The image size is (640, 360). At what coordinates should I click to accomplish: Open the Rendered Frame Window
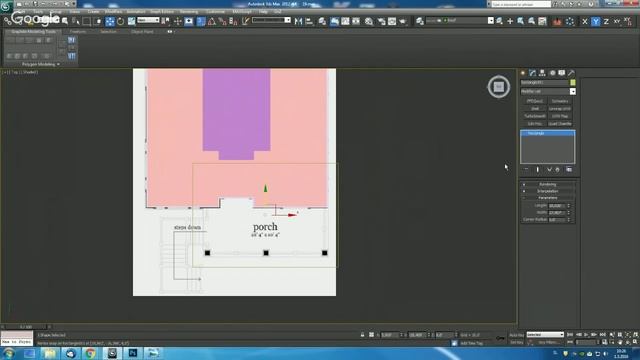(x=392, y=21)
